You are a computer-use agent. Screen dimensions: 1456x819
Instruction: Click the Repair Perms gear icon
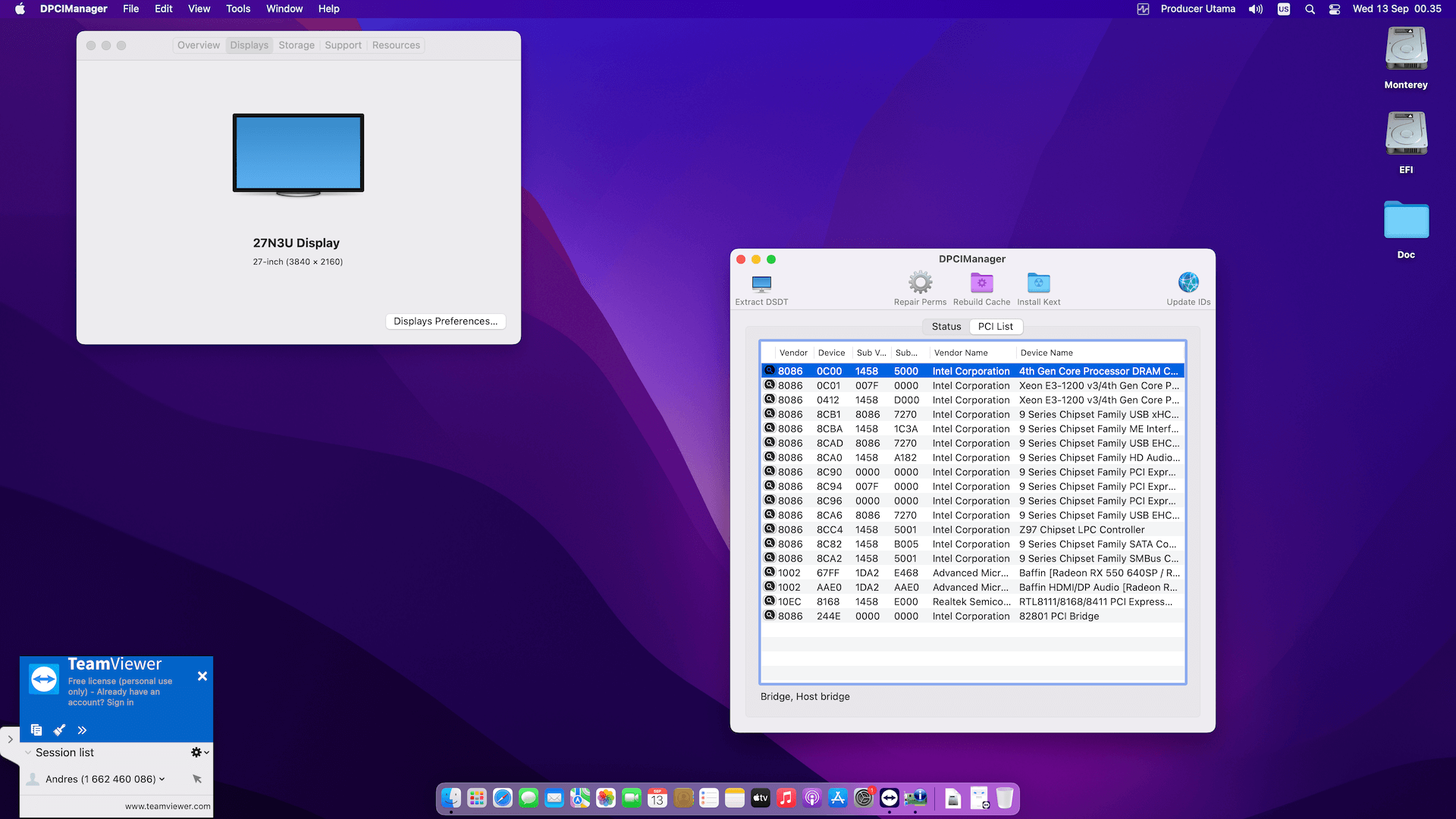click(920, 283)
